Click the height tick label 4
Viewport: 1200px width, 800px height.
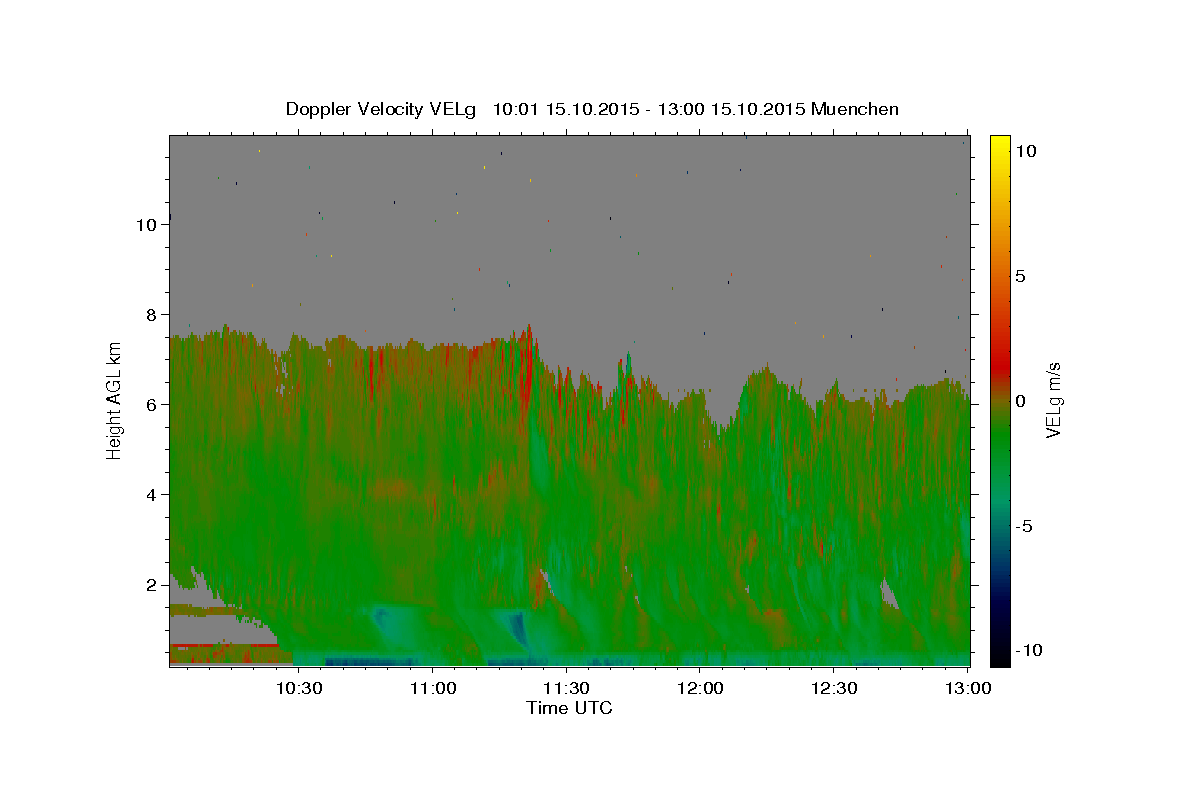(152, 494)
